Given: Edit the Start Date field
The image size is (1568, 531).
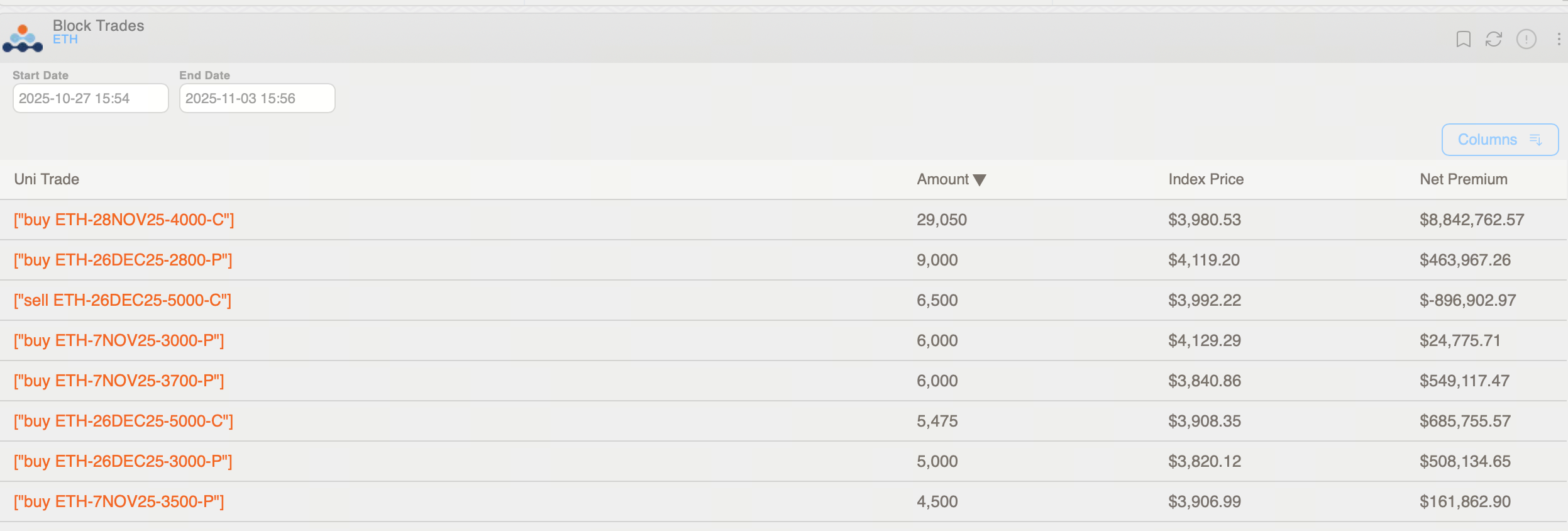Looking at the screenshot, I should tap(91, 99).
